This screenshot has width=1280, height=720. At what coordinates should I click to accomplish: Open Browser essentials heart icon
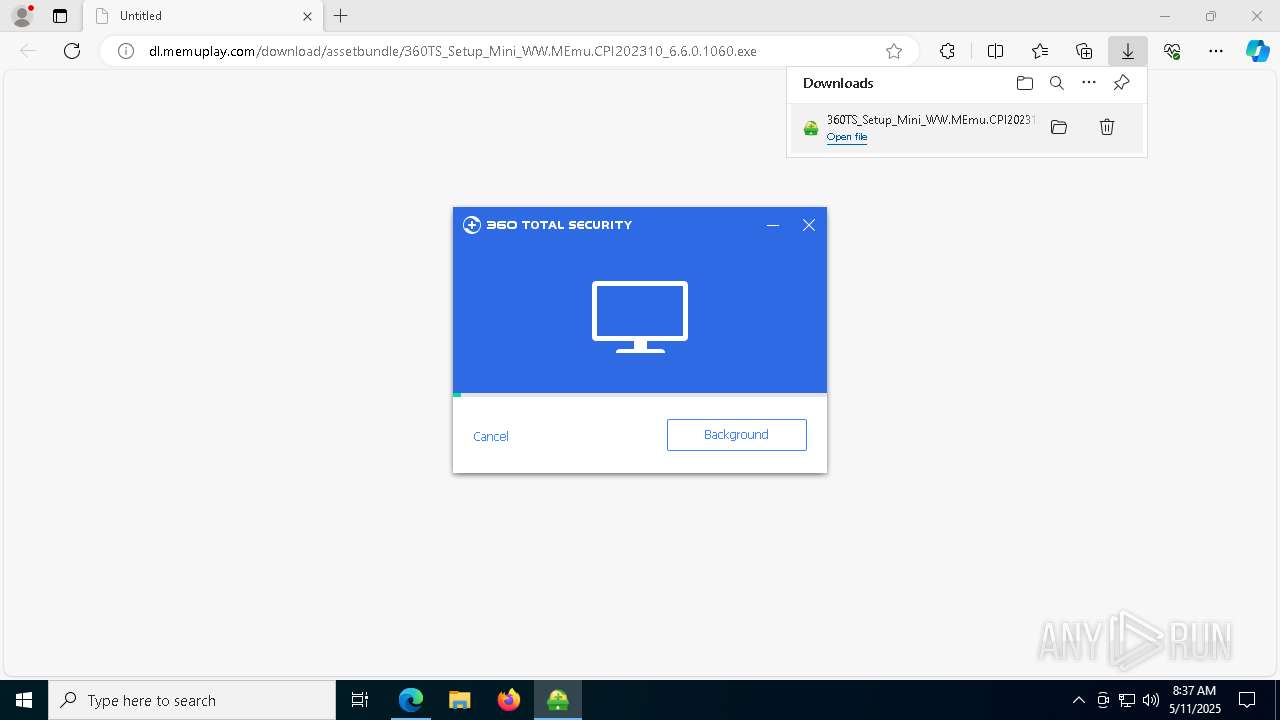1172,51
